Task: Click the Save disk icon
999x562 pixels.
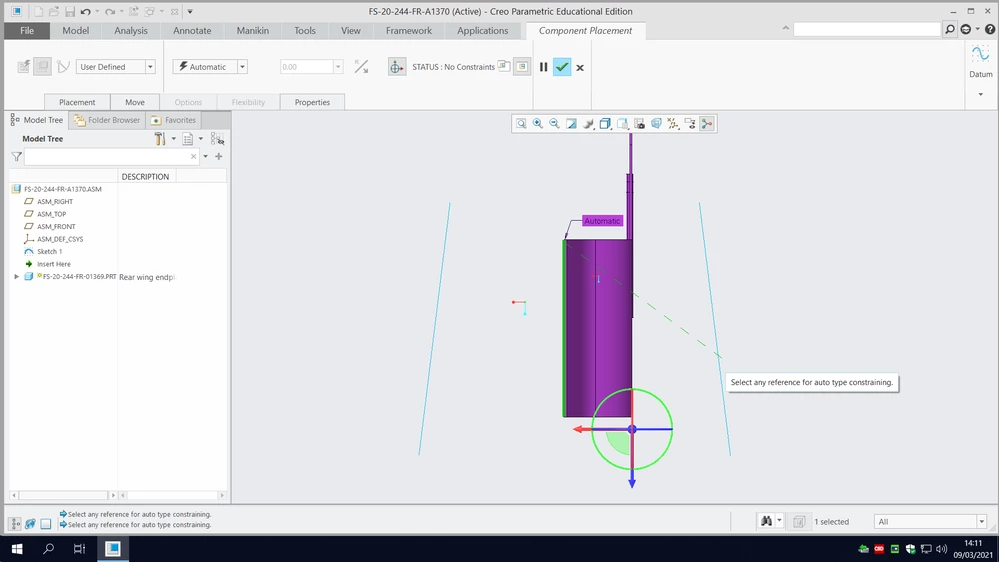Action: (x=69, y=11)
